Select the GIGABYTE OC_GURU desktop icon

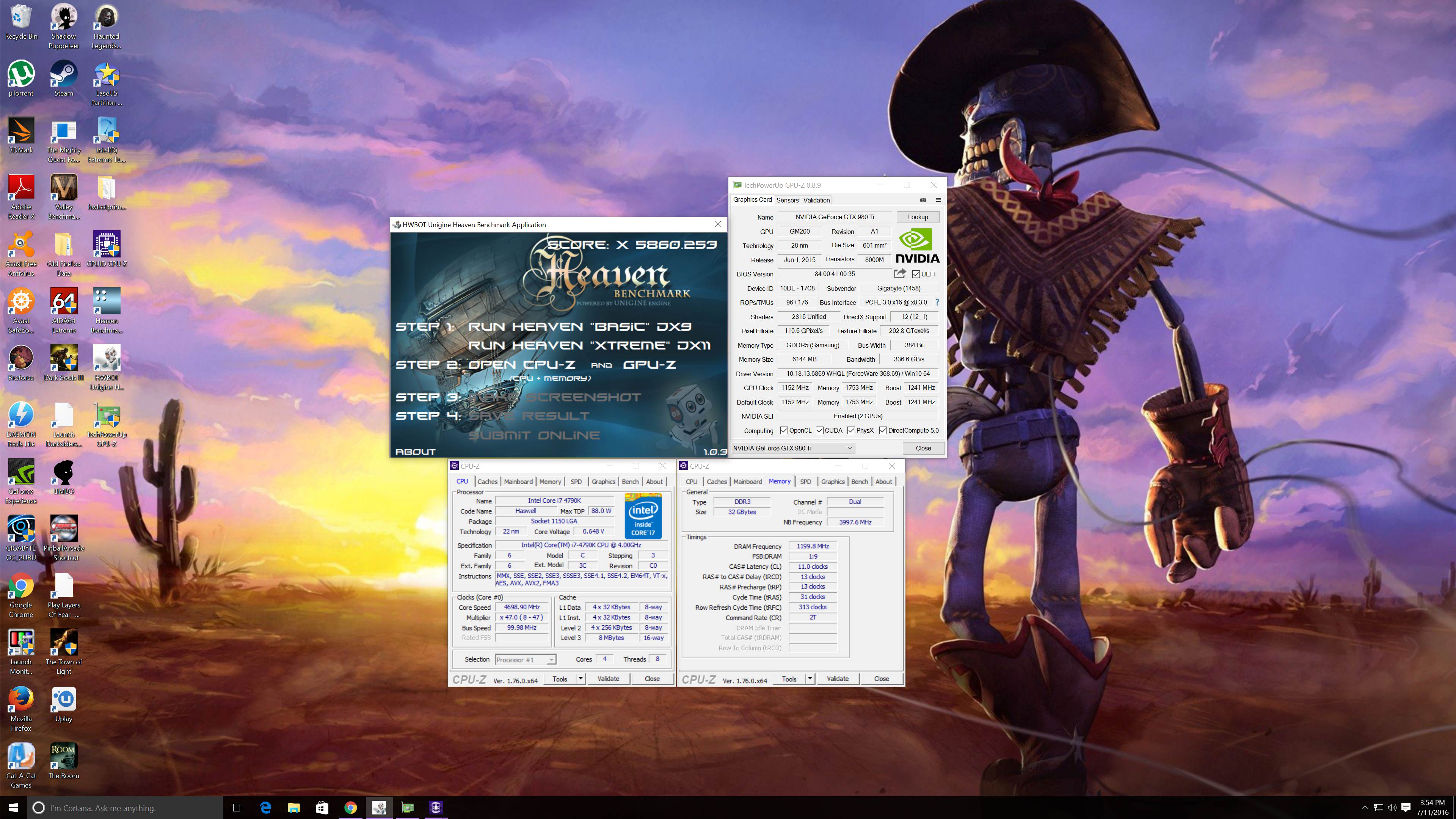[x=21, y=539]
